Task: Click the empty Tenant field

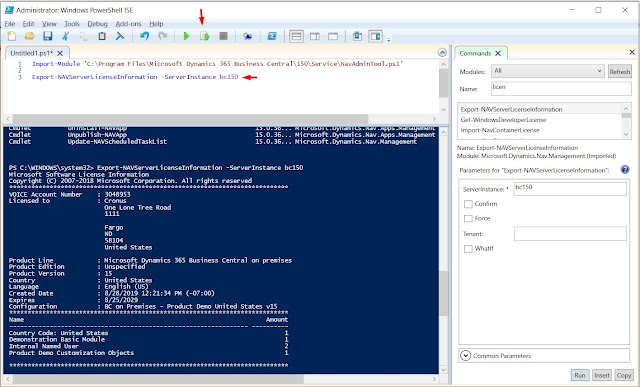Action: (x=570, y=234)
